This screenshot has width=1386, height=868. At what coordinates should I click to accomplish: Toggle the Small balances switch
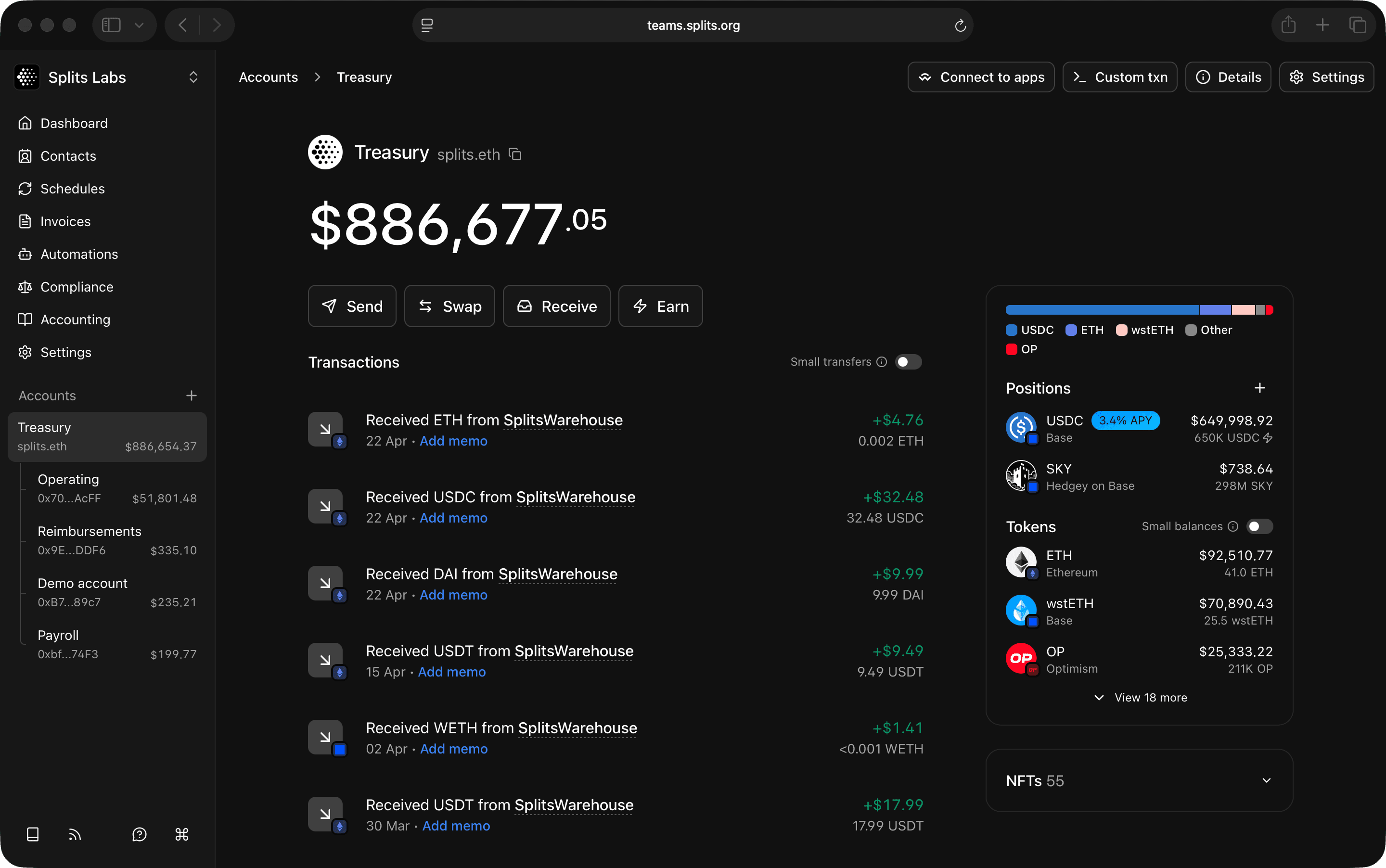coord(1260,526)
